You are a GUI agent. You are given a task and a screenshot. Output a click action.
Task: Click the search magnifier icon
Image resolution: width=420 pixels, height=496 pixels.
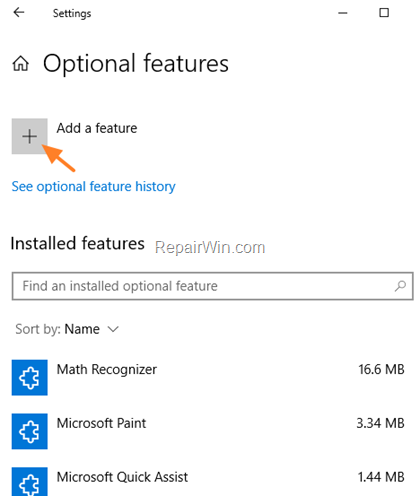(x=400, y=286)
